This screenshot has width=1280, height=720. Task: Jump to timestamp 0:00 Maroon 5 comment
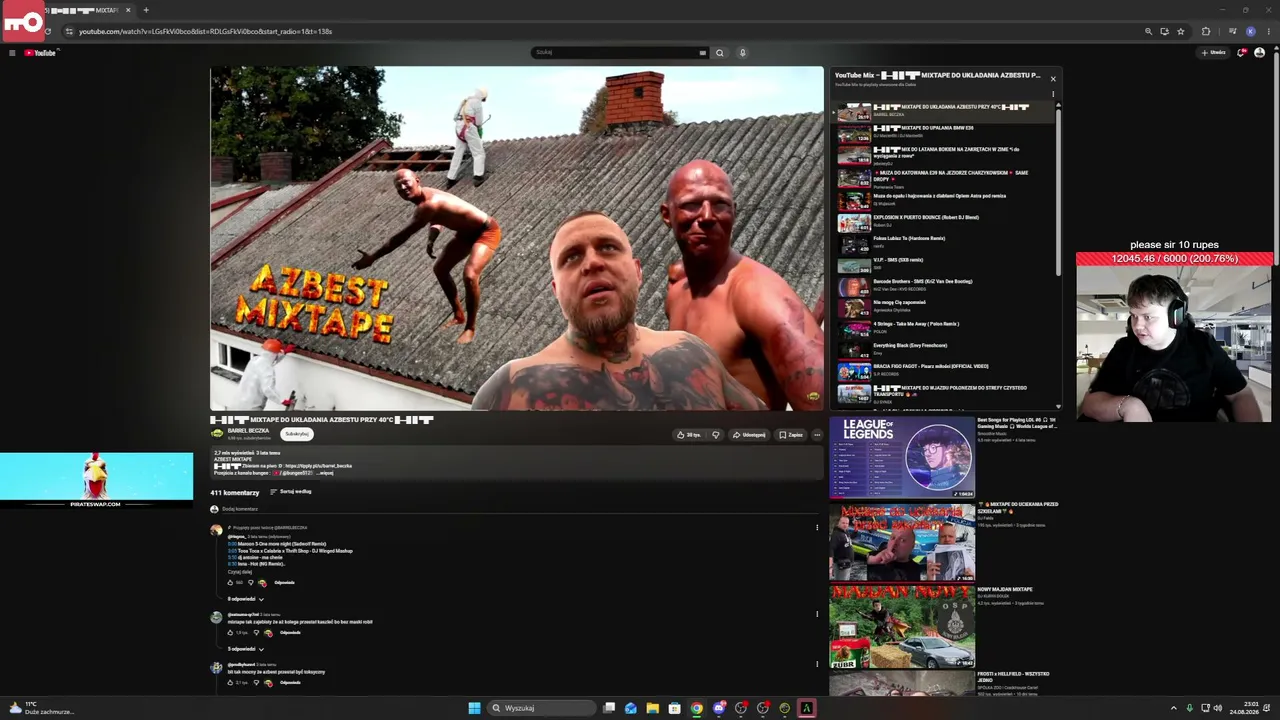pos(232,544)
